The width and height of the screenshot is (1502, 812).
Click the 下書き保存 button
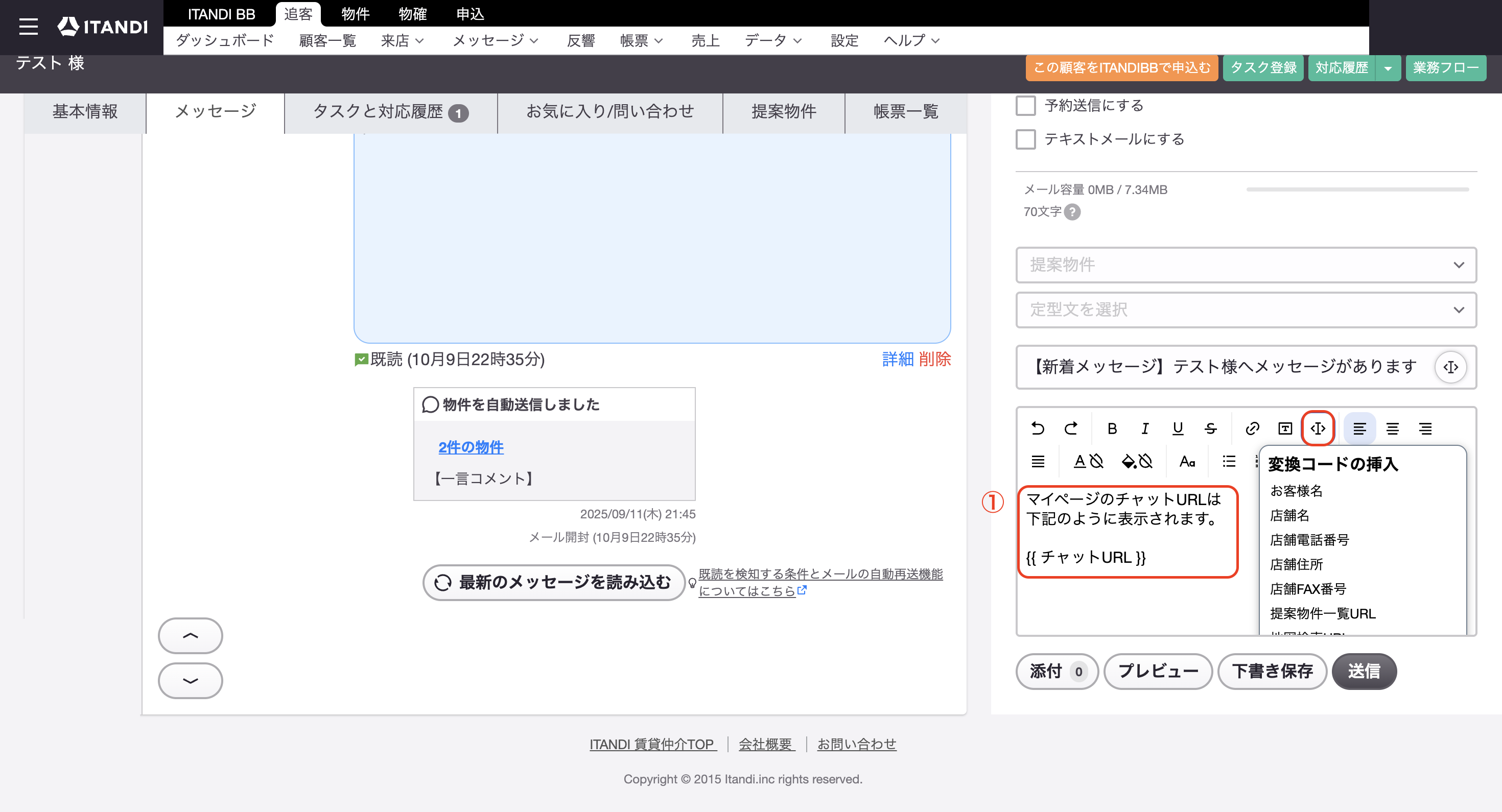tap(1272, 672)
